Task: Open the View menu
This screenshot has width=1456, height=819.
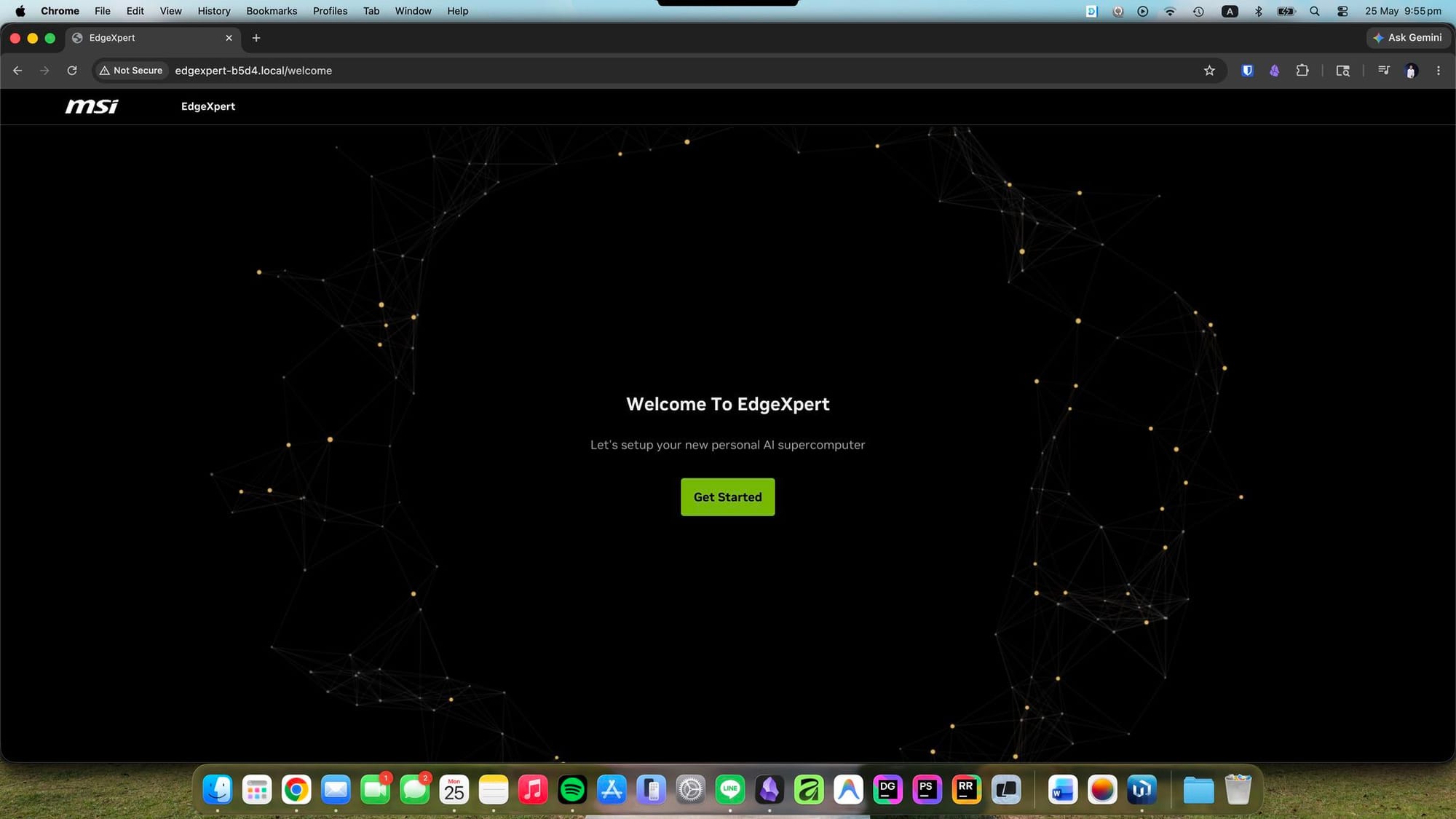Action: pyautogui.click(x=171, y=11)
